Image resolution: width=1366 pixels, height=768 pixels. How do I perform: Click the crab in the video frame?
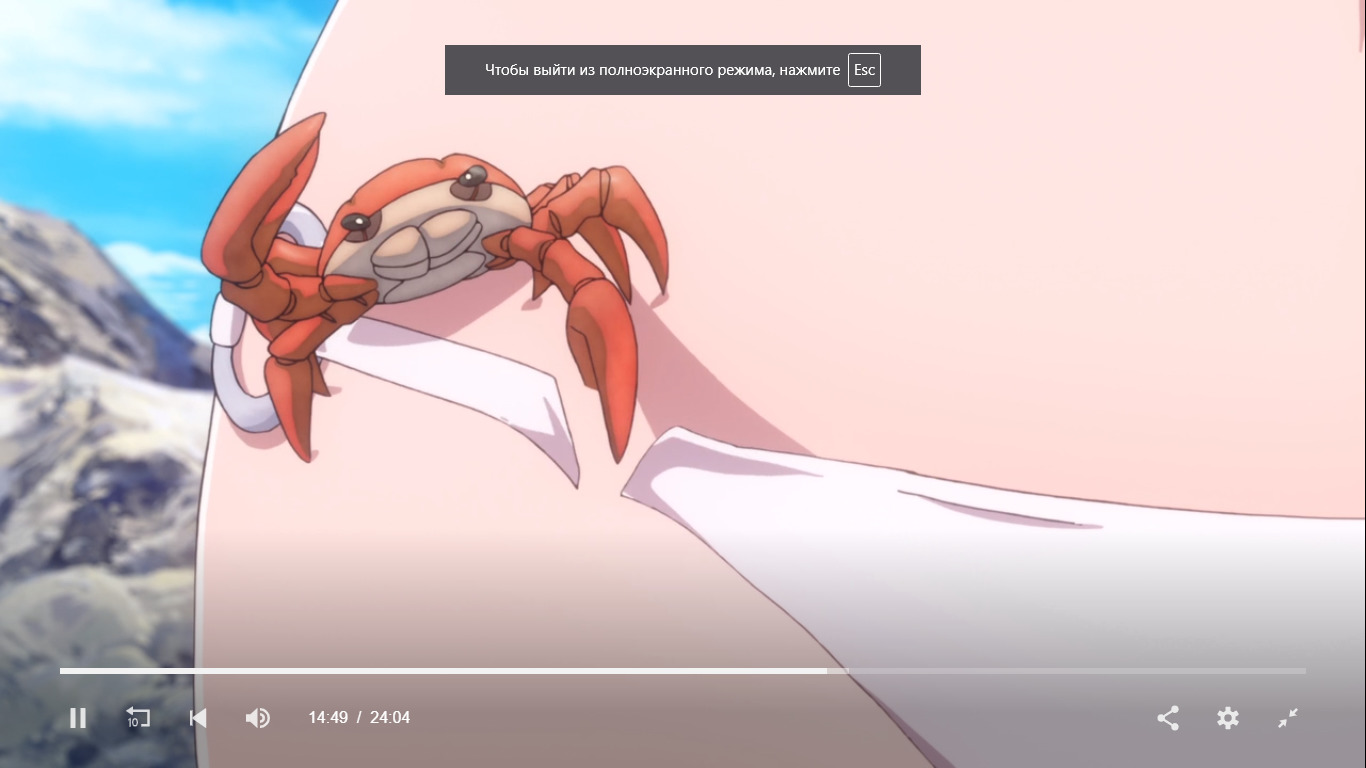click(440, 240)
